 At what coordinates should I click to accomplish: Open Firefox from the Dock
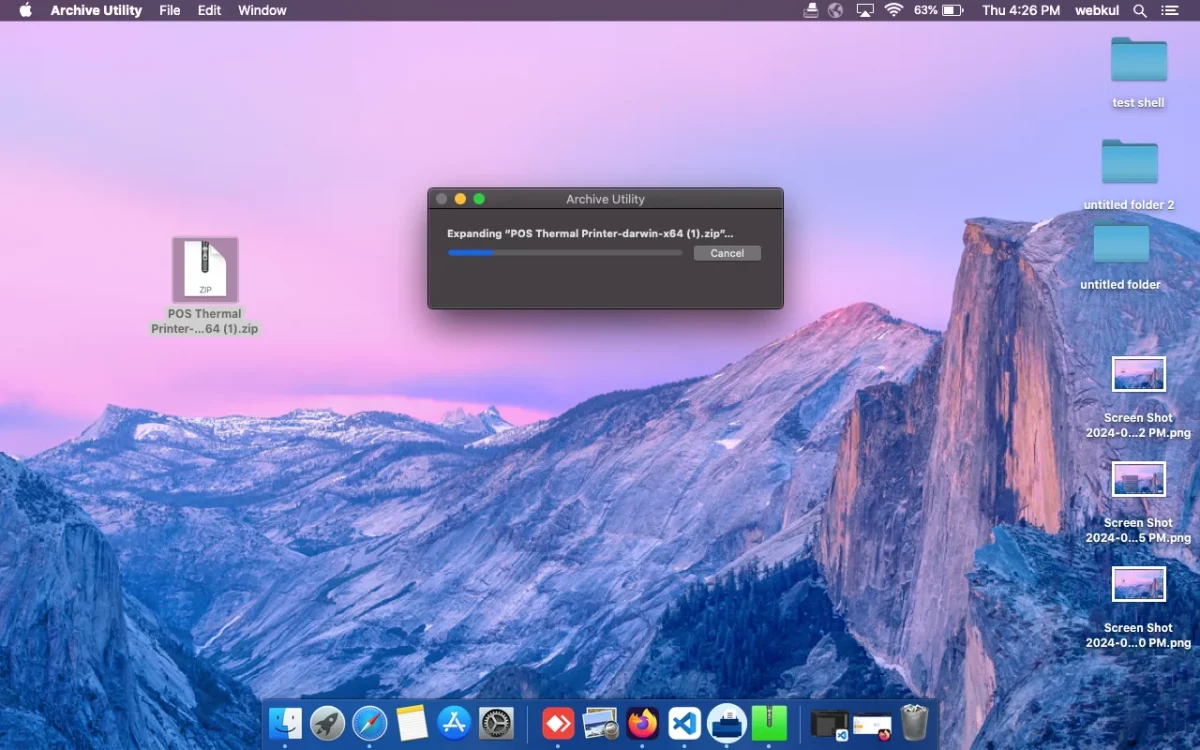[x=643, y=722]
